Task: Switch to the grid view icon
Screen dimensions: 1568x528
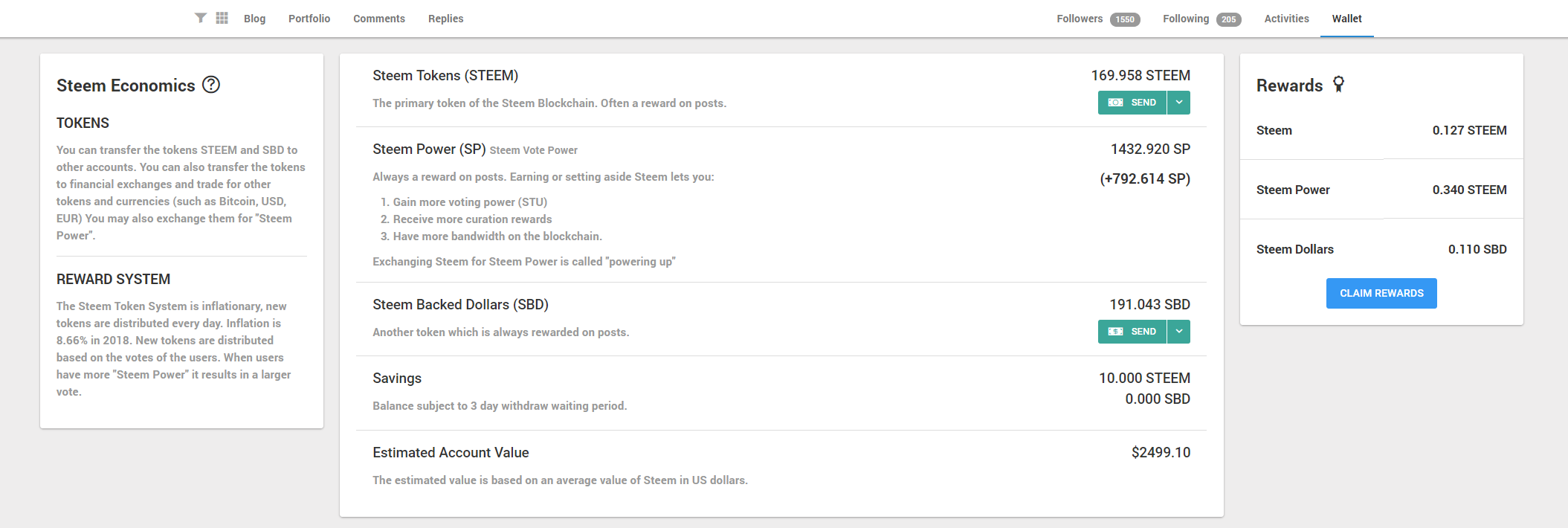Action: [222, 18]
